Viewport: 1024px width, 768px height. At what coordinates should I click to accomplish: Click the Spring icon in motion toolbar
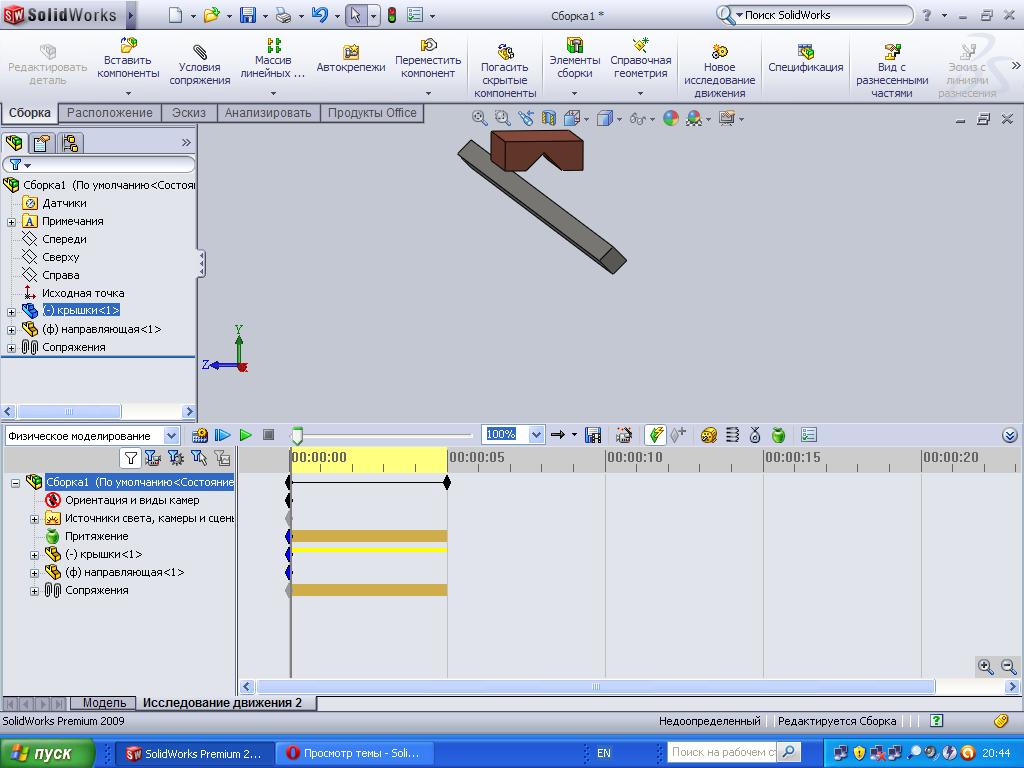tap(732, 435)
